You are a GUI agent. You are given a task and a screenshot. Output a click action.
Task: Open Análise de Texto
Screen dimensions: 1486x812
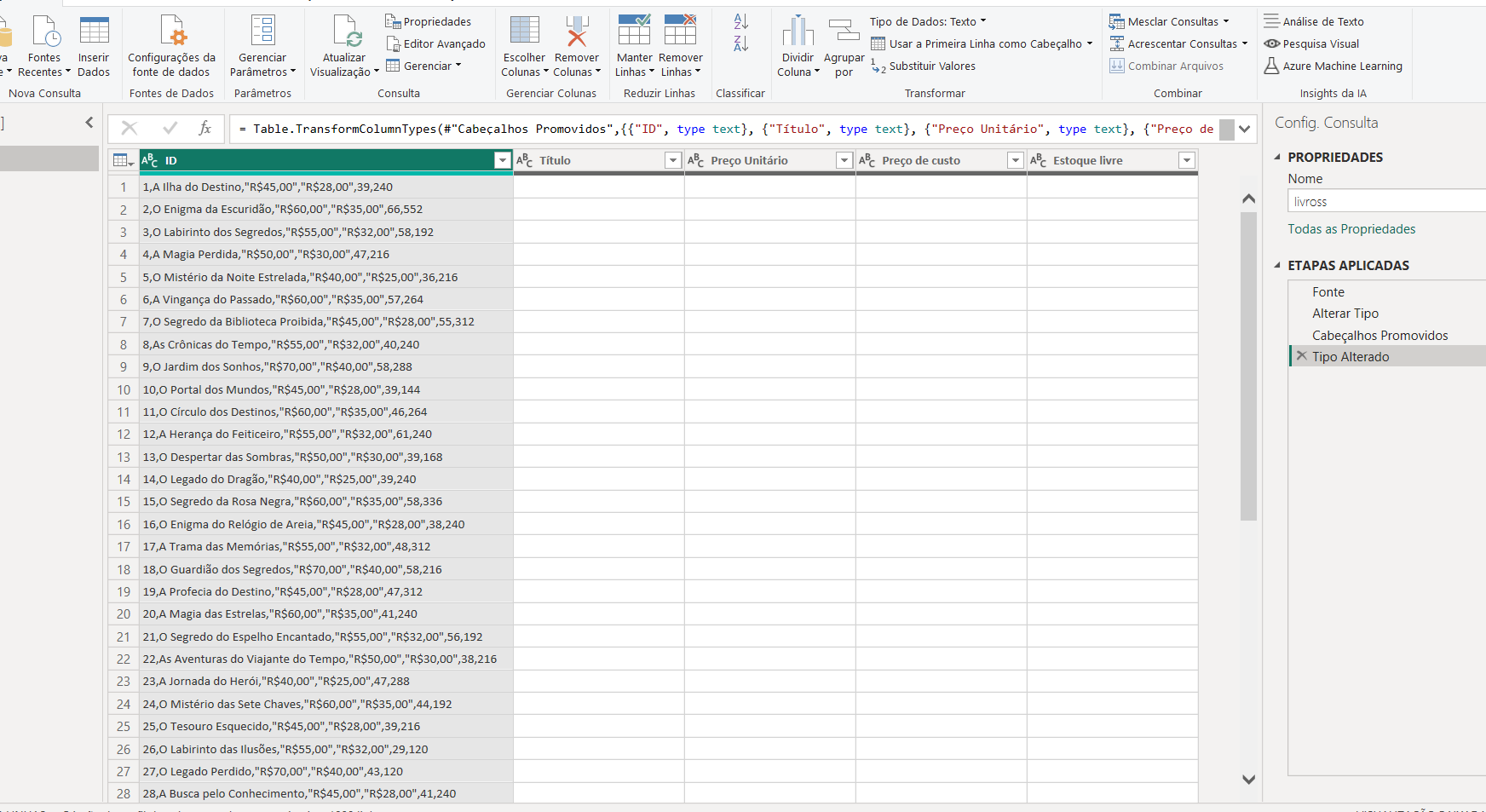[x=1314, y=21]
